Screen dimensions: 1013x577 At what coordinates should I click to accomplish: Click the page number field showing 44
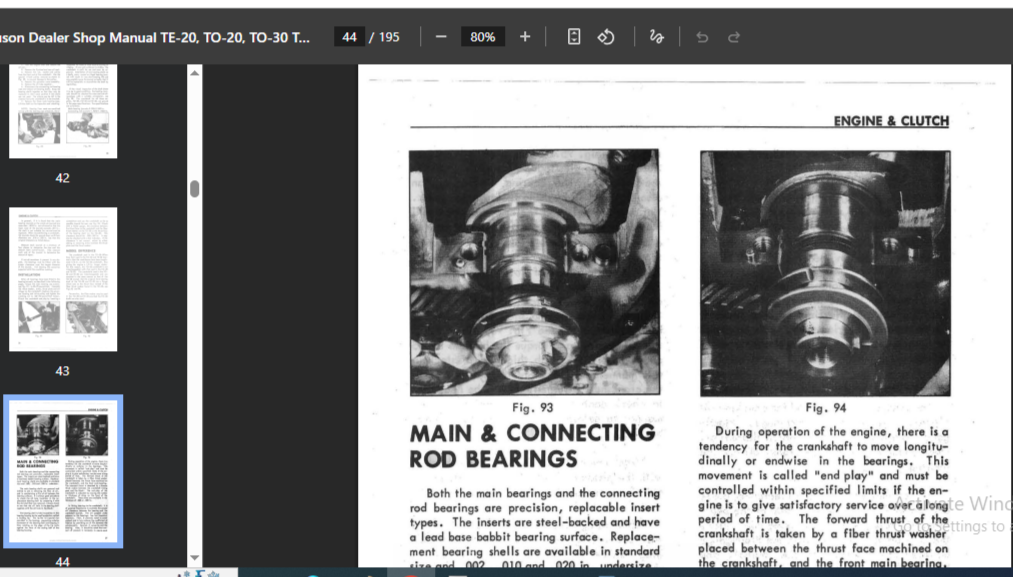[349, 37]
